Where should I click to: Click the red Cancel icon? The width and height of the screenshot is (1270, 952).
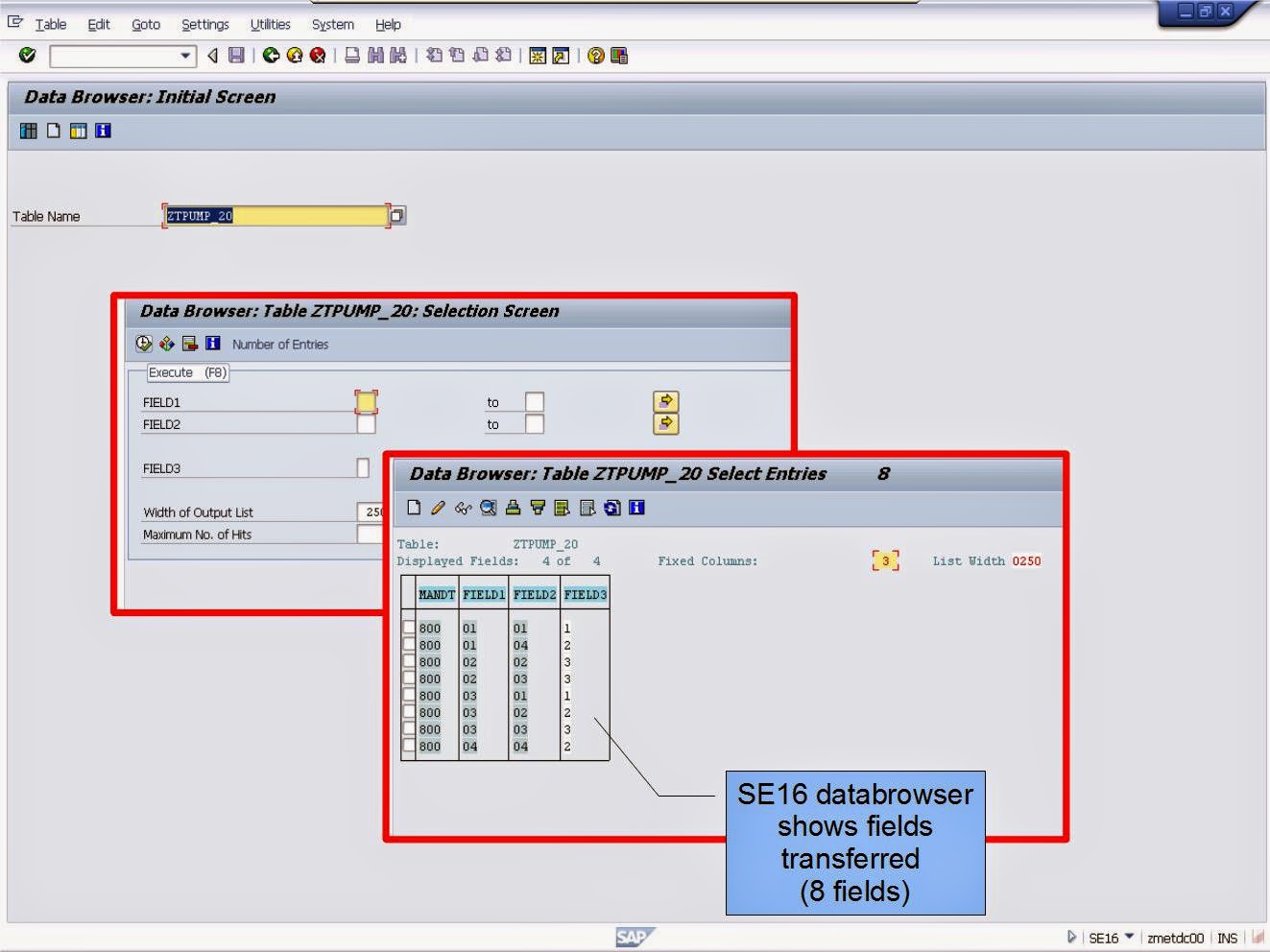[317, 55]
